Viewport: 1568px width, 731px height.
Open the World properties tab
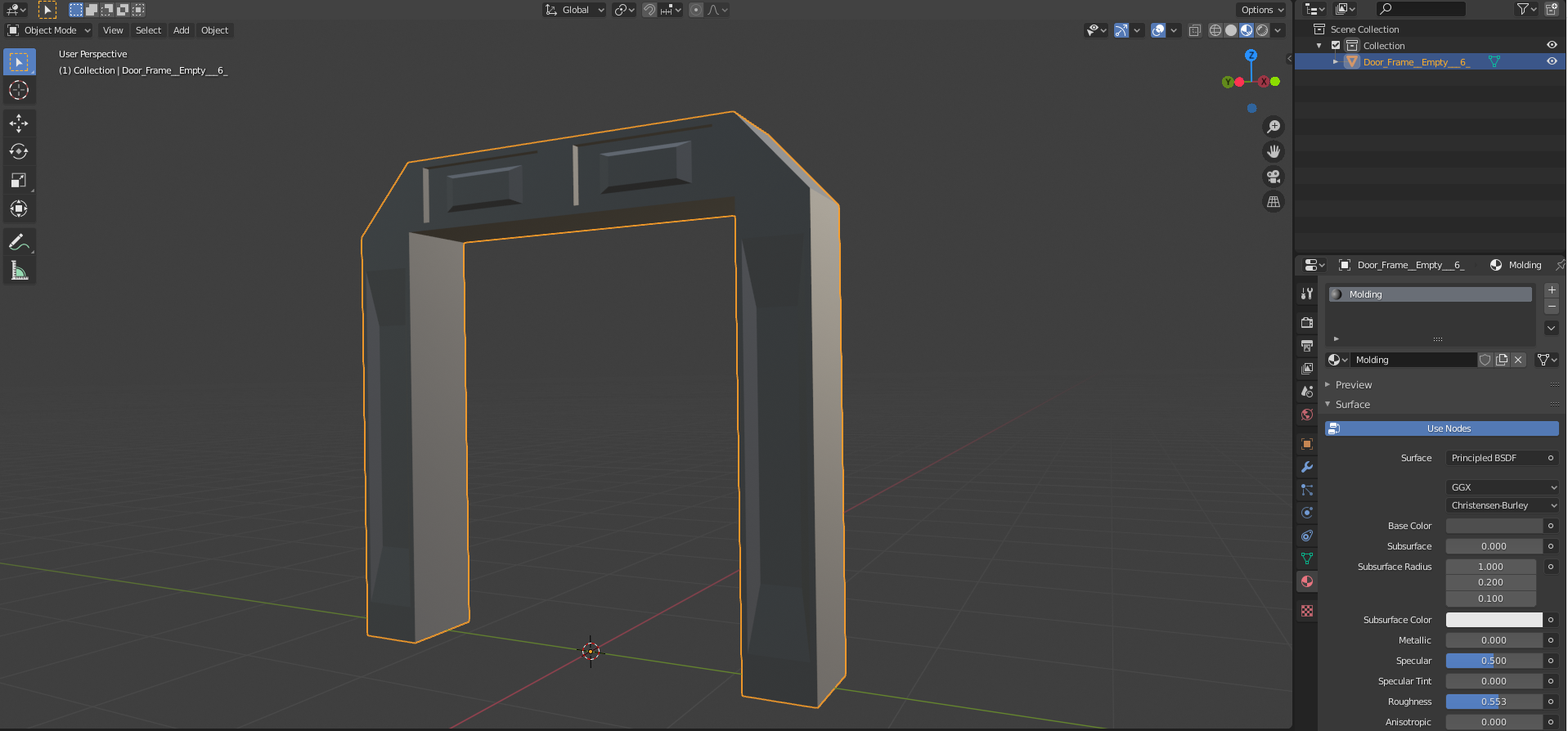(x=1307, y=415)
